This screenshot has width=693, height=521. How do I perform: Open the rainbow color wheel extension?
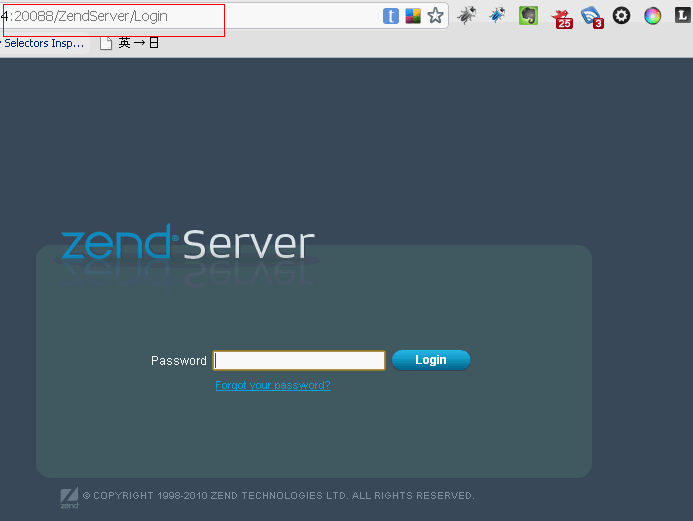[x=652, y=16]
